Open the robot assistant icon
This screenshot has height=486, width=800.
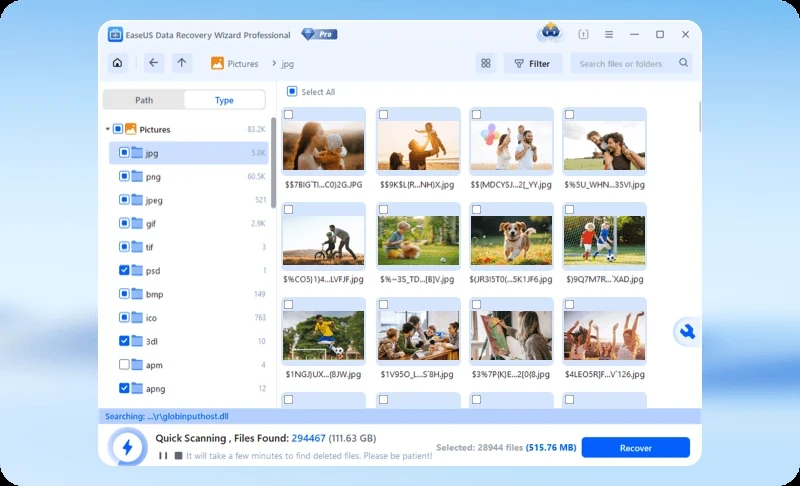click(x=550, y=33)
